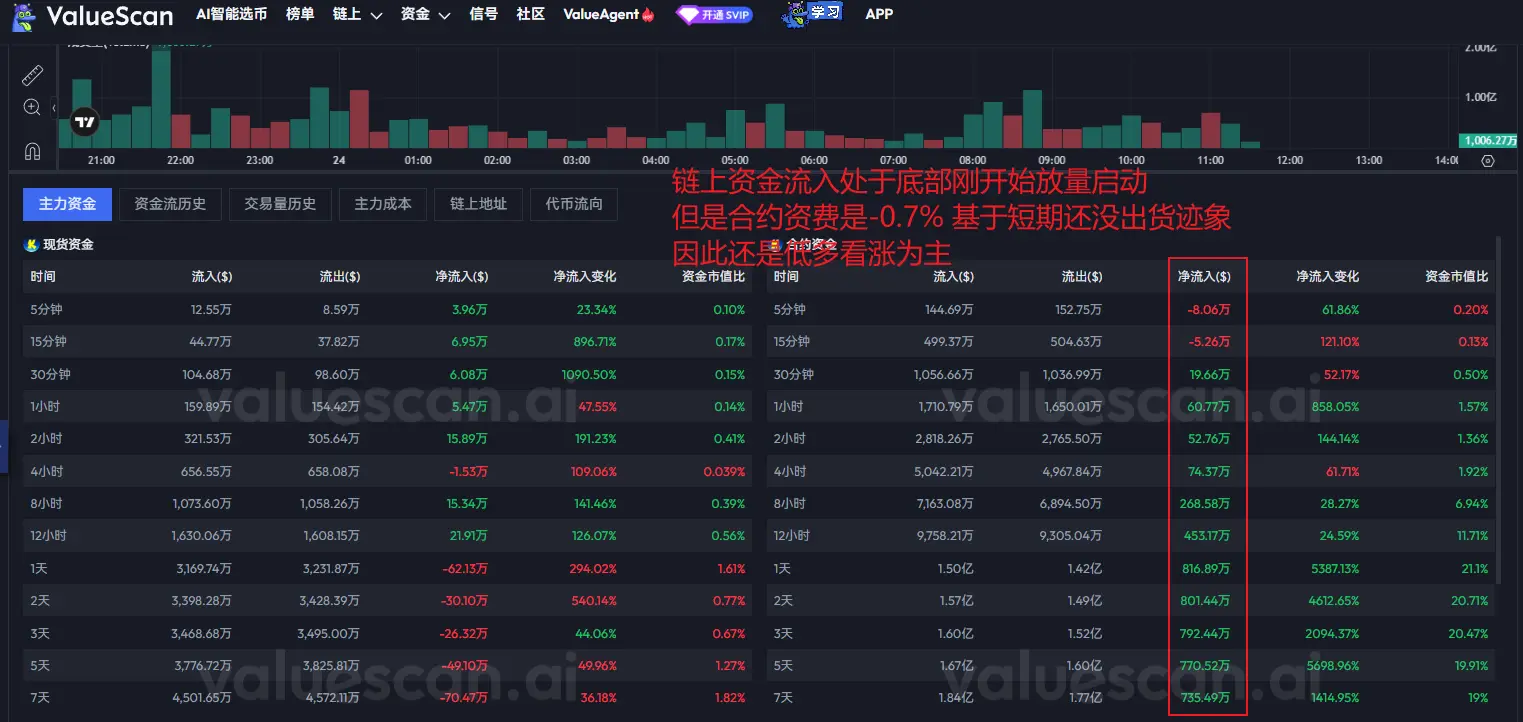Screen dimensions: 1523x722
Task: Click the 816.89万 one-day net inflow
Action: pyautogui.click(x=1206, y=568)
